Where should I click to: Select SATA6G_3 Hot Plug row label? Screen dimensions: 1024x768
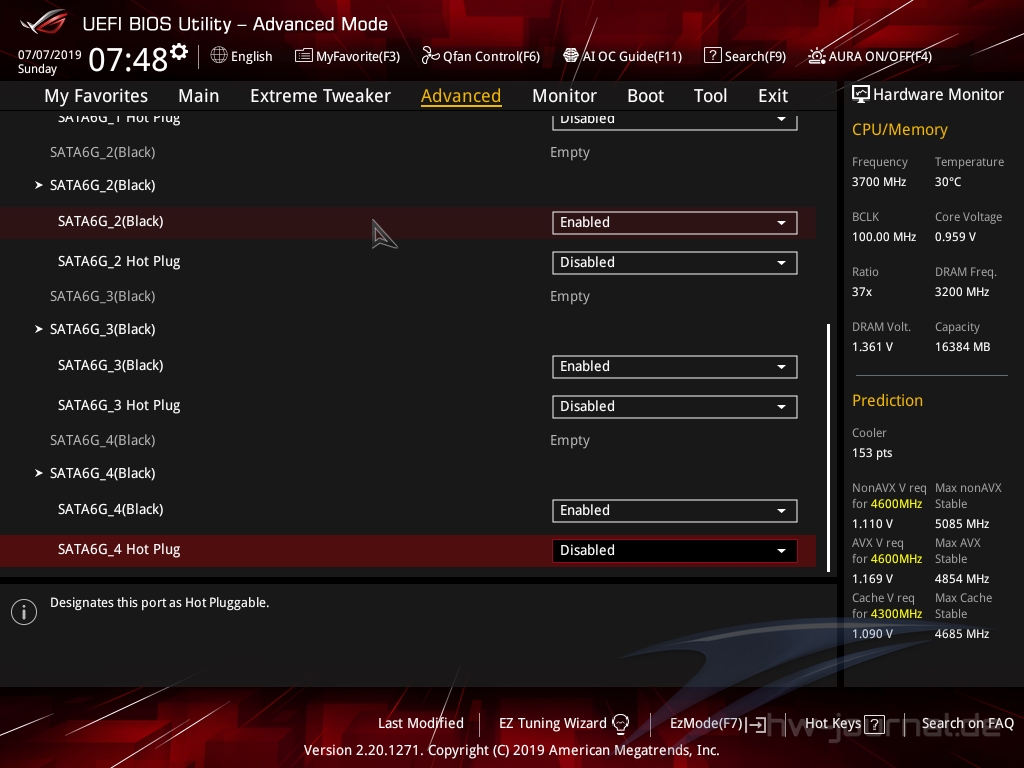point(119,406)
